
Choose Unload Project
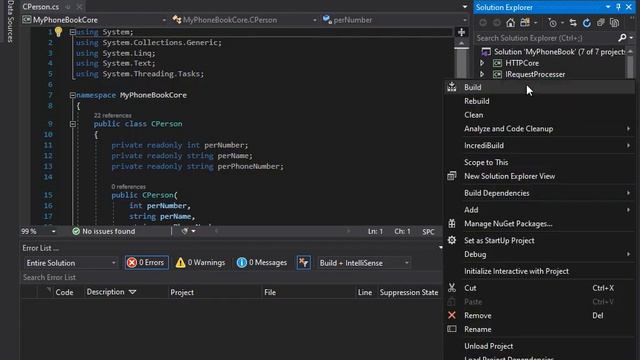[x=540, y=346]
